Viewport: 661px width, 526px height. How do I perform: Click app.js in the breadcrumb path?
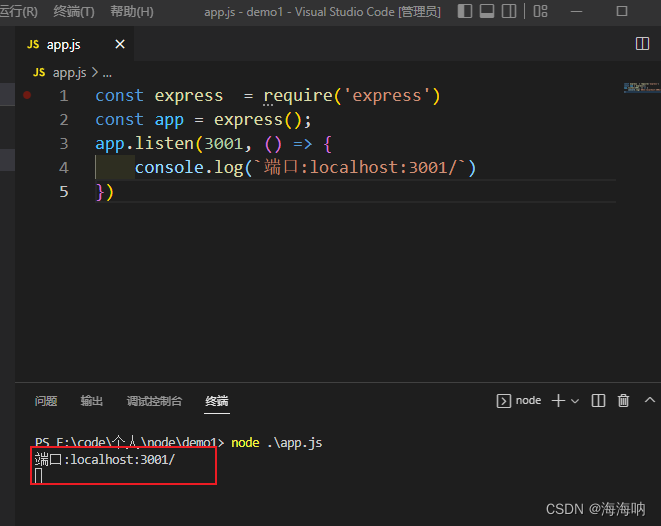point(70,73)
